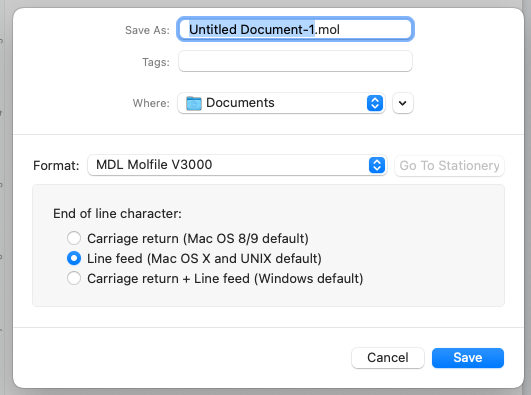The image size is (531, 395).
Task: Click in the empty Tags field
Action: (295, 61)
